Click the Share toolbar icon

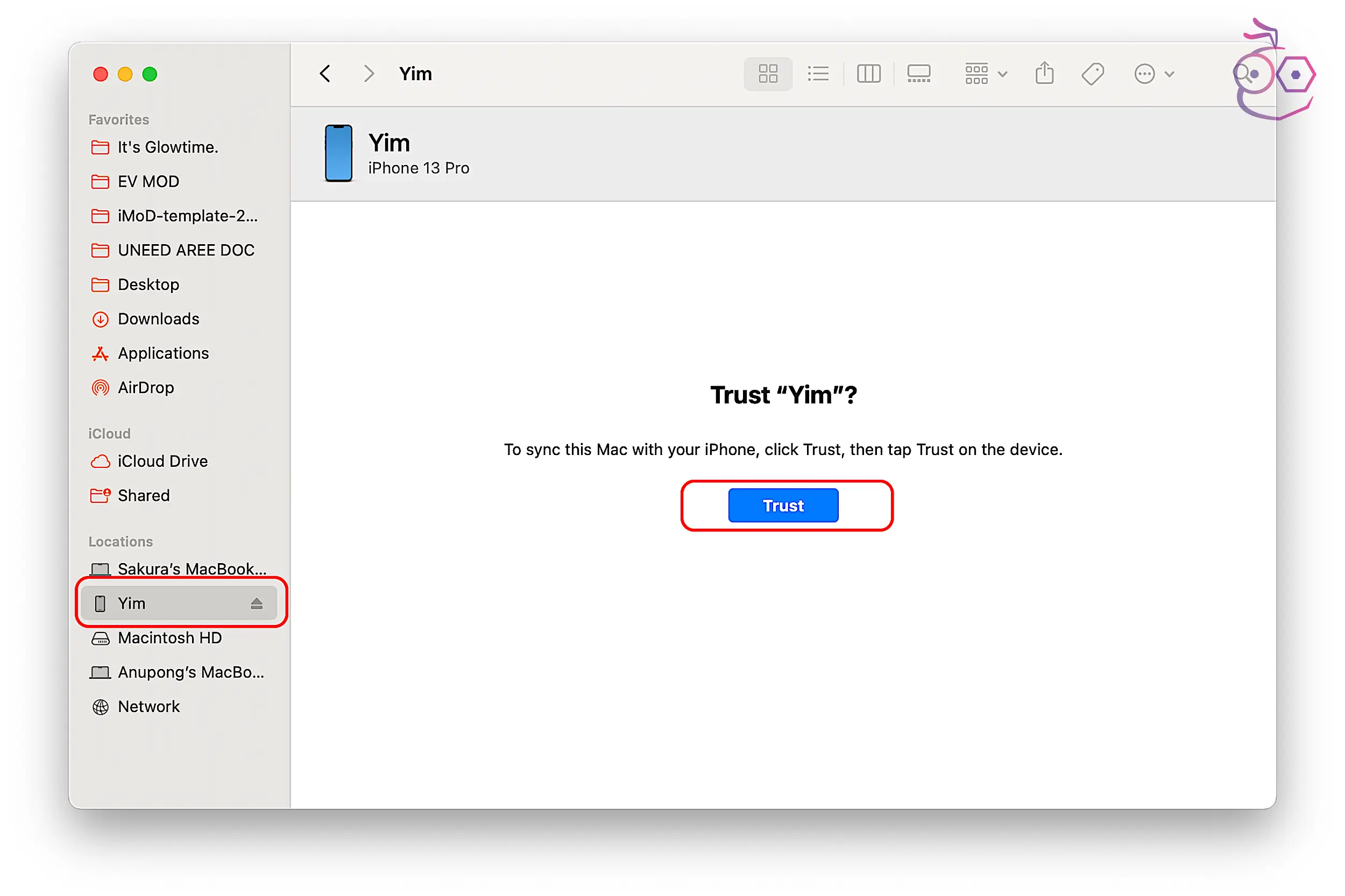tap(1044, 74)
